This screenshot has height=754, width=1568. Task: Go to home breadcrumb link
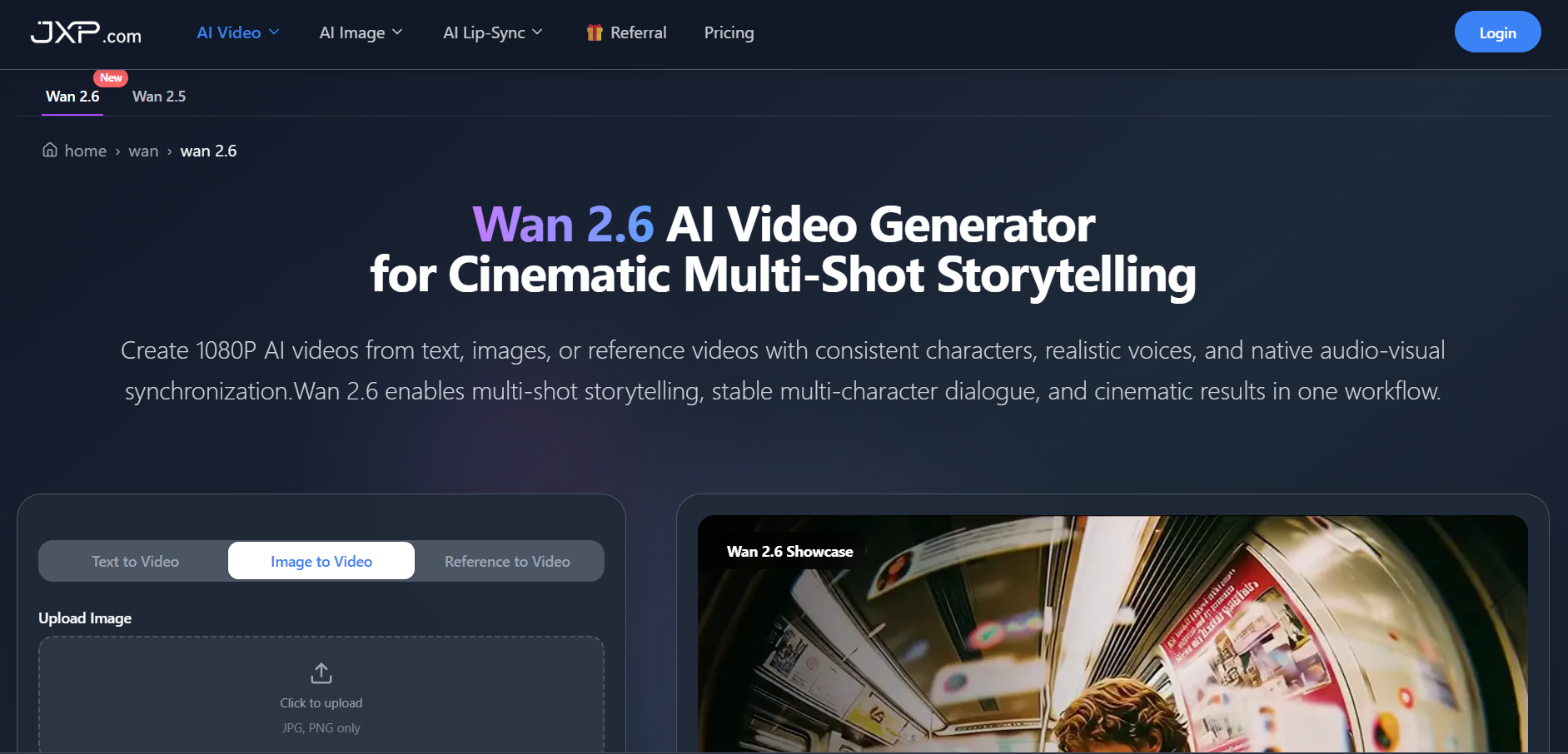point(85,151)
